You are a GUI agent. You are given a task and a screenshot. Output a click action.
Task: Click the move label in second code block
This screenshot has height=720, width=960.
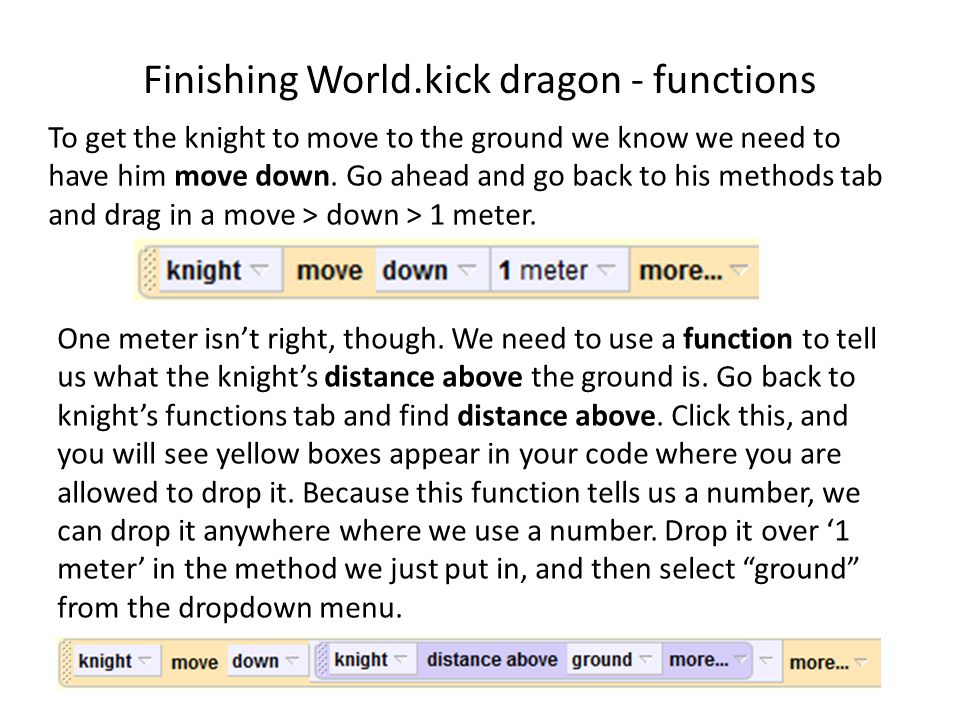point(195,662)
